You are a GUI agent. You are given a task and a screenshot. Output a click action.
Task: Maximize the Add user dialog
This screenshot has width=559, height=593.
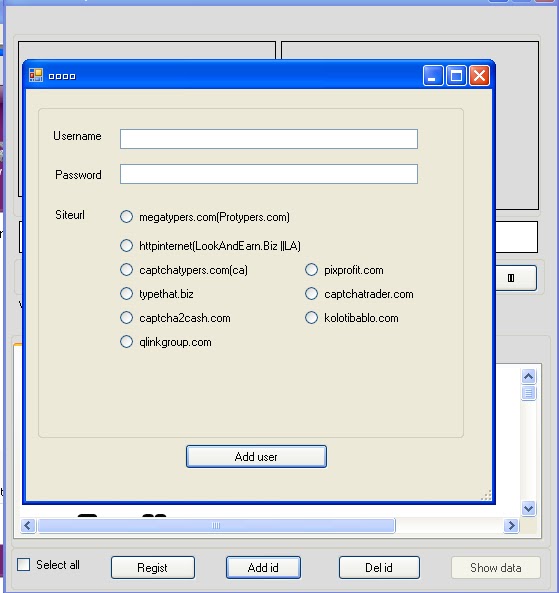pos(456,76)
